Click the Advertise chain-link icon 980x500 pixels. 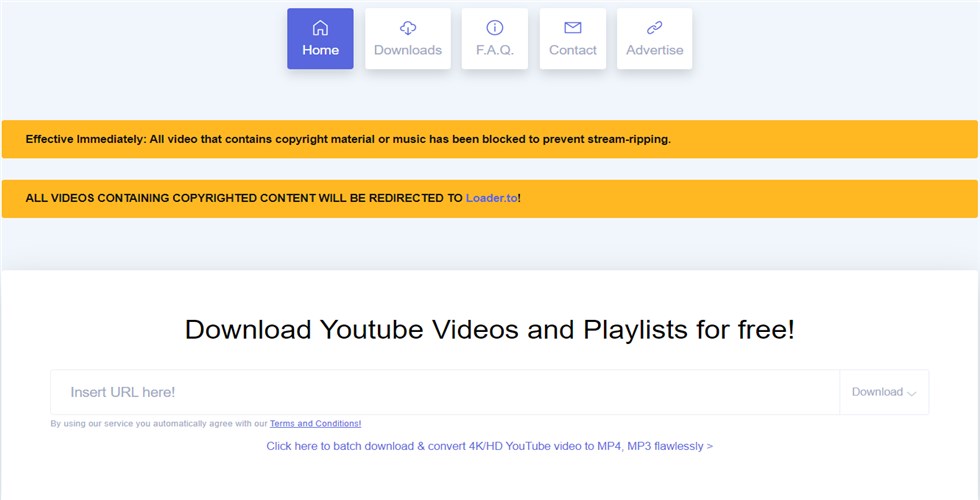coord(654,28)
